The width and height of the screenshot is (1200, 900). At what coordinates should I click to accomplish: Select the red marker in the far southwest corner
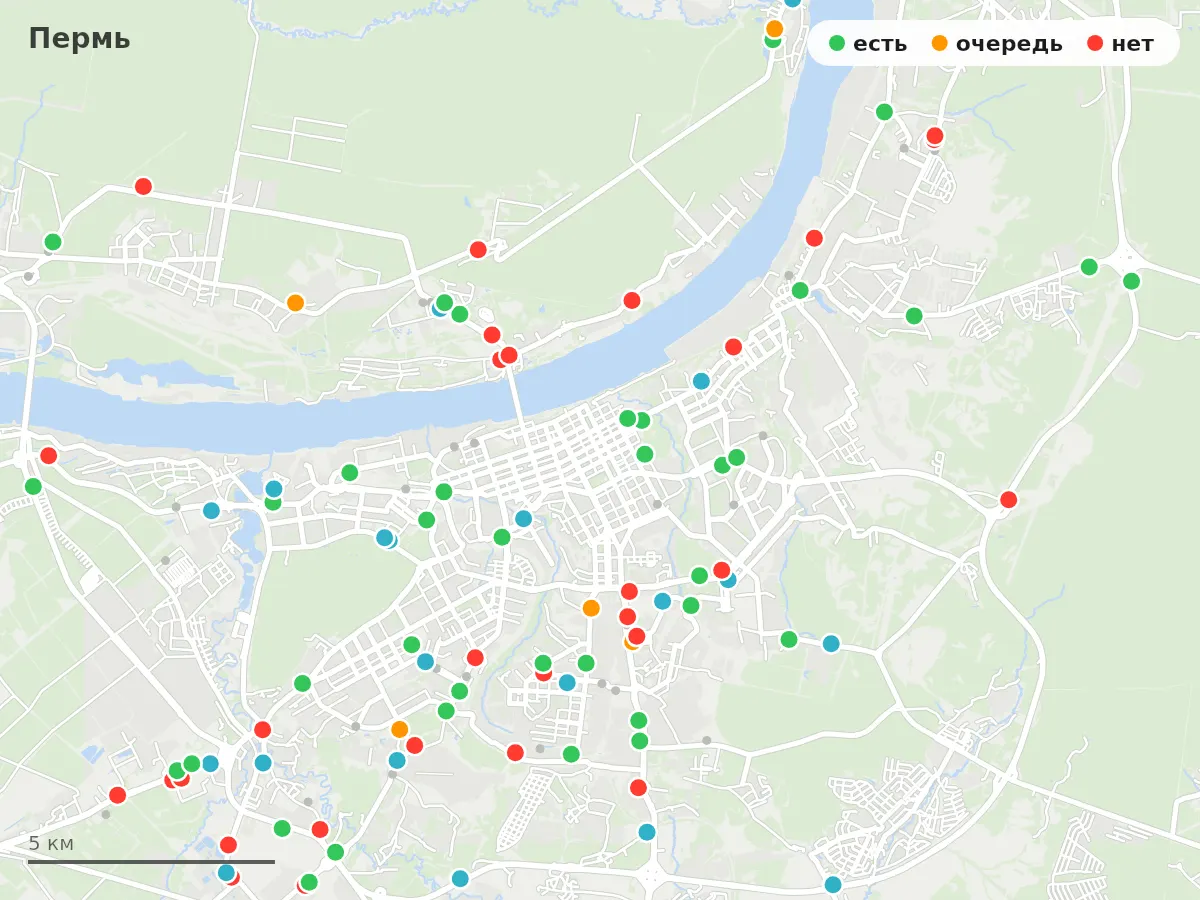point(117,795)
